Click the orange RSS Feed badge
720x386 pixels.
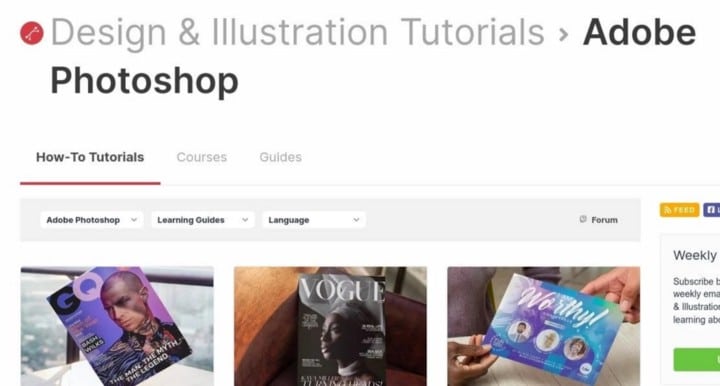click(x=679, y=210)
